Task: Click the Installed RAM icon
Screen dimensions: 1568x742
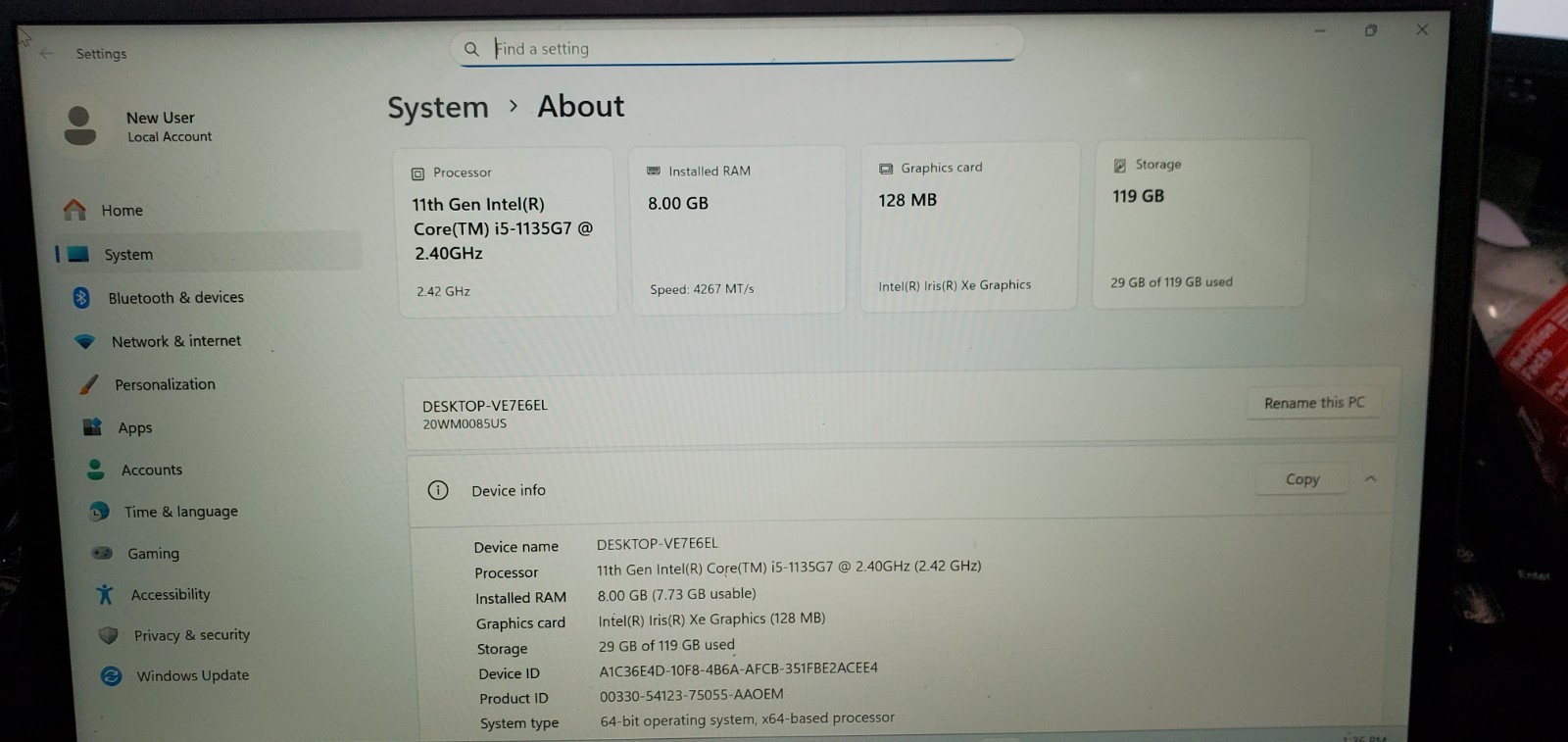Action: pyautogui.click(x=654, y=171)
